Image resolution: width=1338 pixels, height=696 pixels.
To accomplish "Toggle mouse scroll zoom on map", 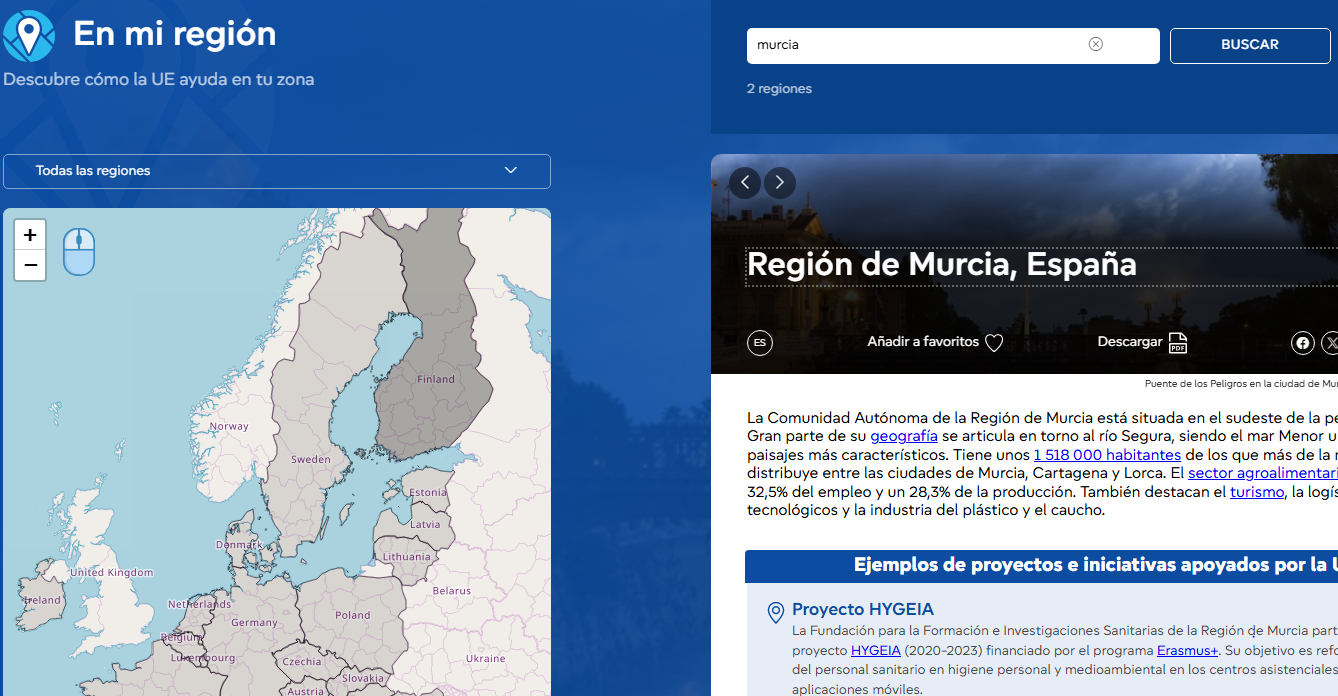I will pos(79,251).
